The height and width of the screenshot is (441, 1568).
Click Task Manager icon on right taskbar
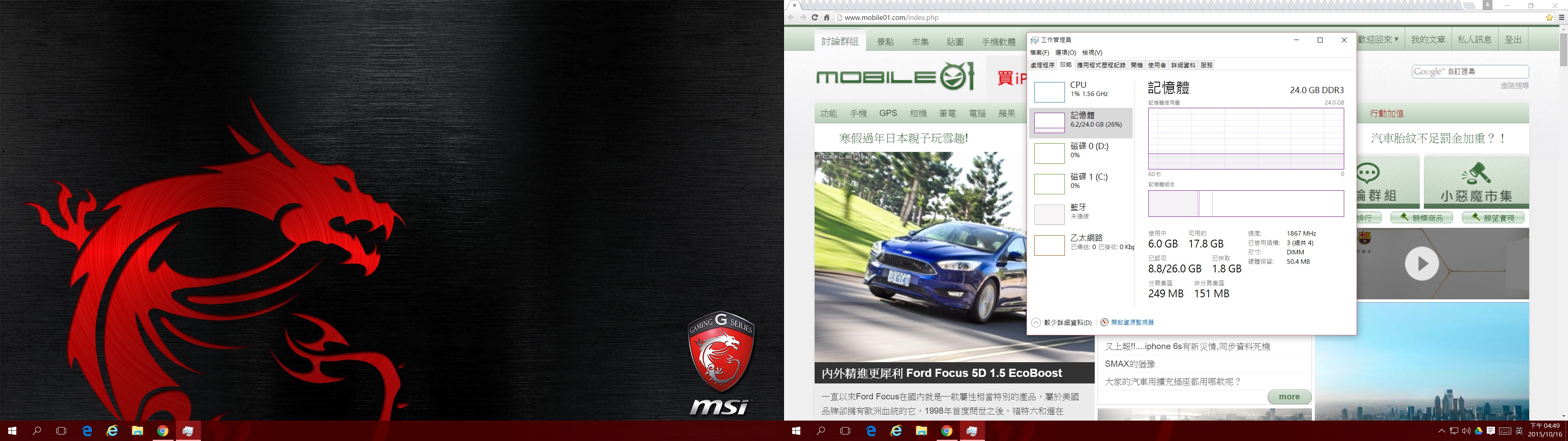click(x=972, y=431)
